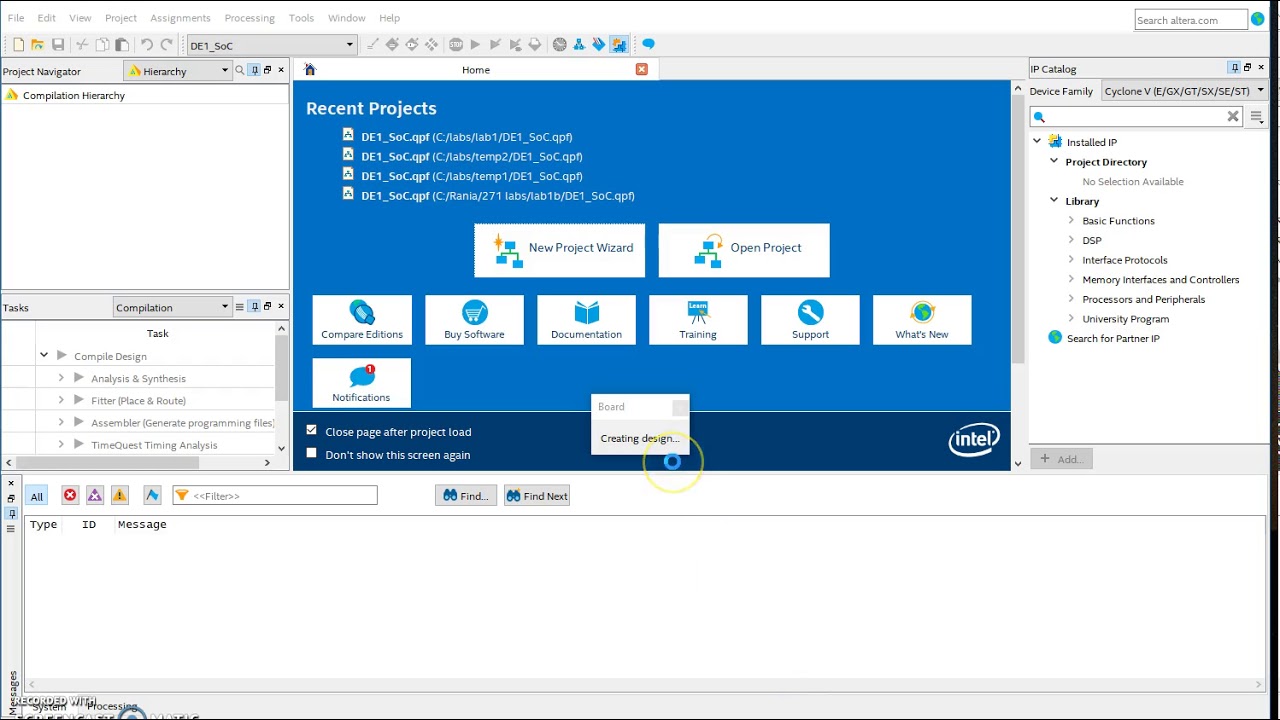Open the Tools menu
The width and height of the screenshot is (1280, 720).
click(x=301, y=18)
